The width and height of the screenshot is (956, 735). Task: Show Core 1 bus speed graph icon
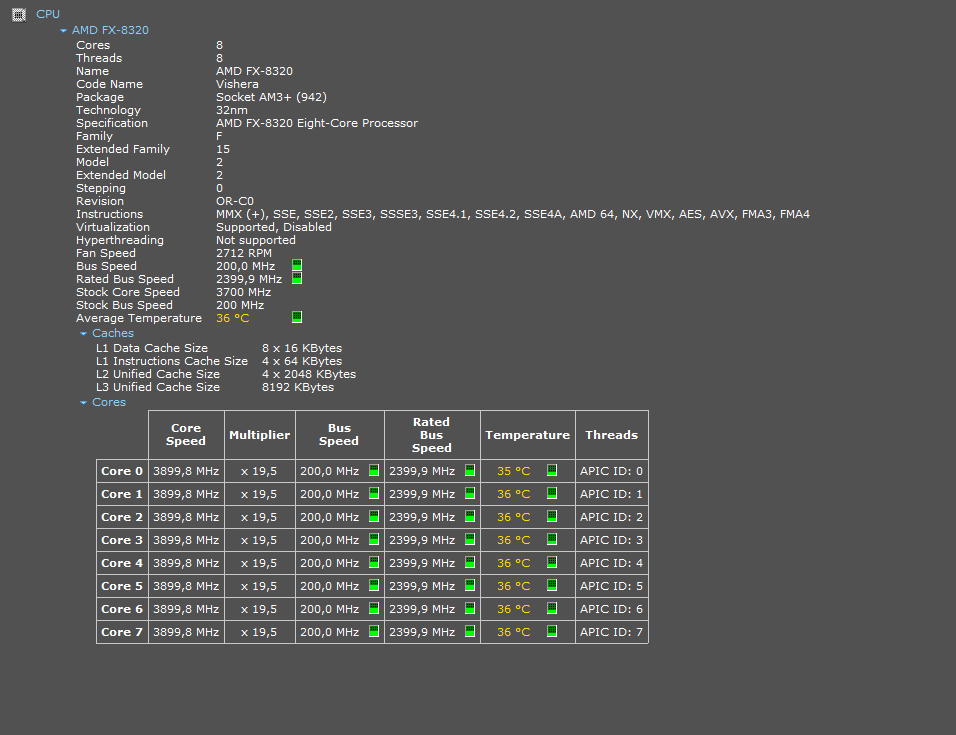pyautogui.click(x=374, y=493)
